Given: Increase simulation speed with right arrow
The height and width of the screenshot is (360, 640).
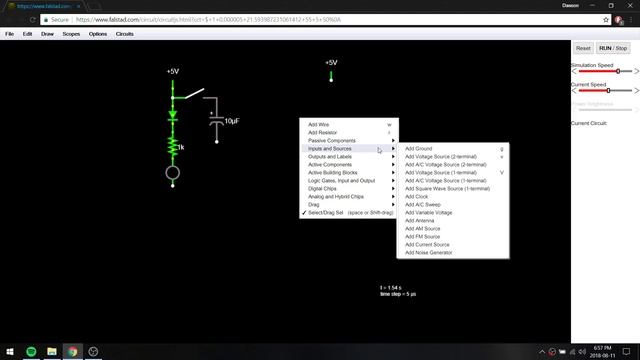Looking at the screenshot, I should click(636, 71).
